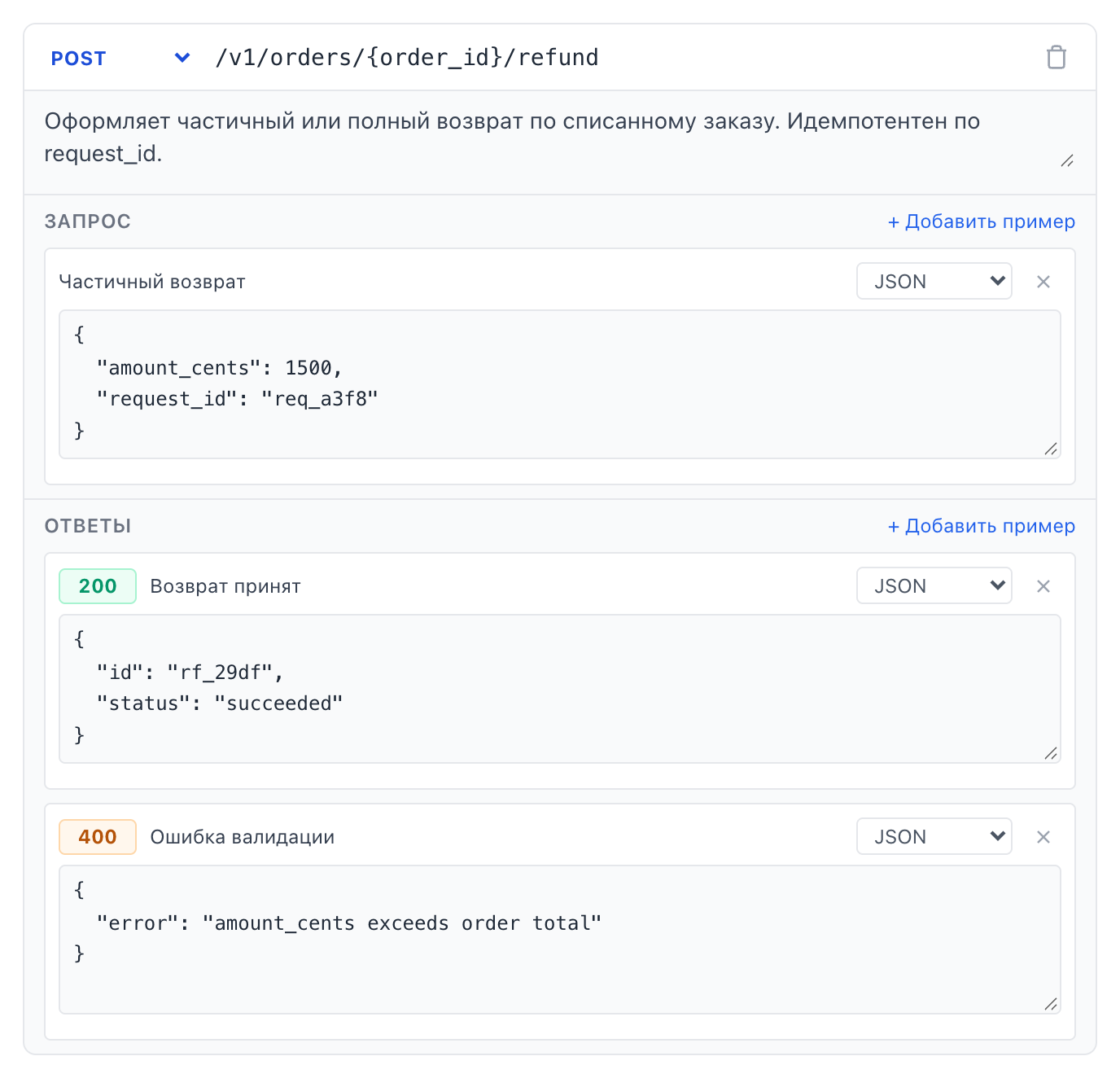The height and width of the screenshot is (1078, 1120).
Task: Open format dropdown for 'Возврат принят'
Action: coord(934,585)
